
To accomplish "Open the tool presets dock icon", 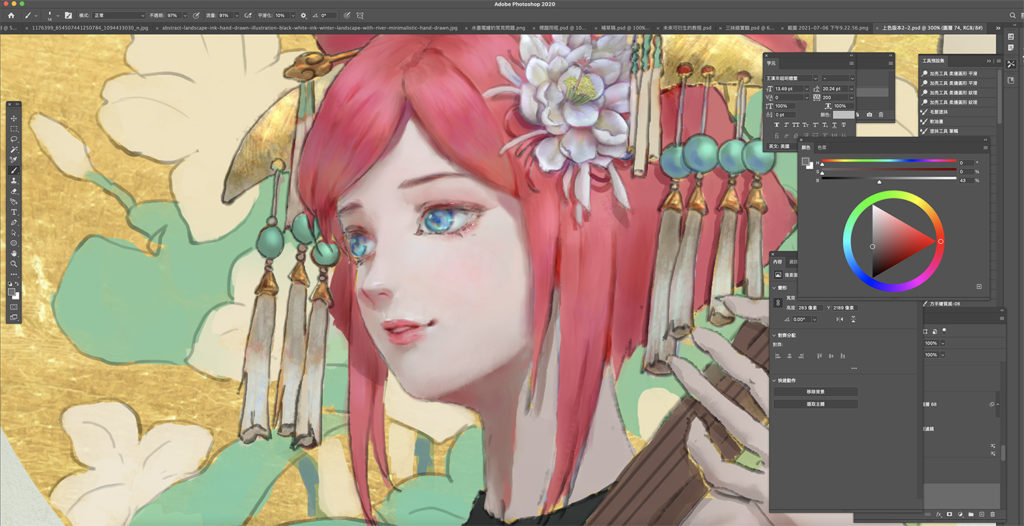I will coord(1011,63).
